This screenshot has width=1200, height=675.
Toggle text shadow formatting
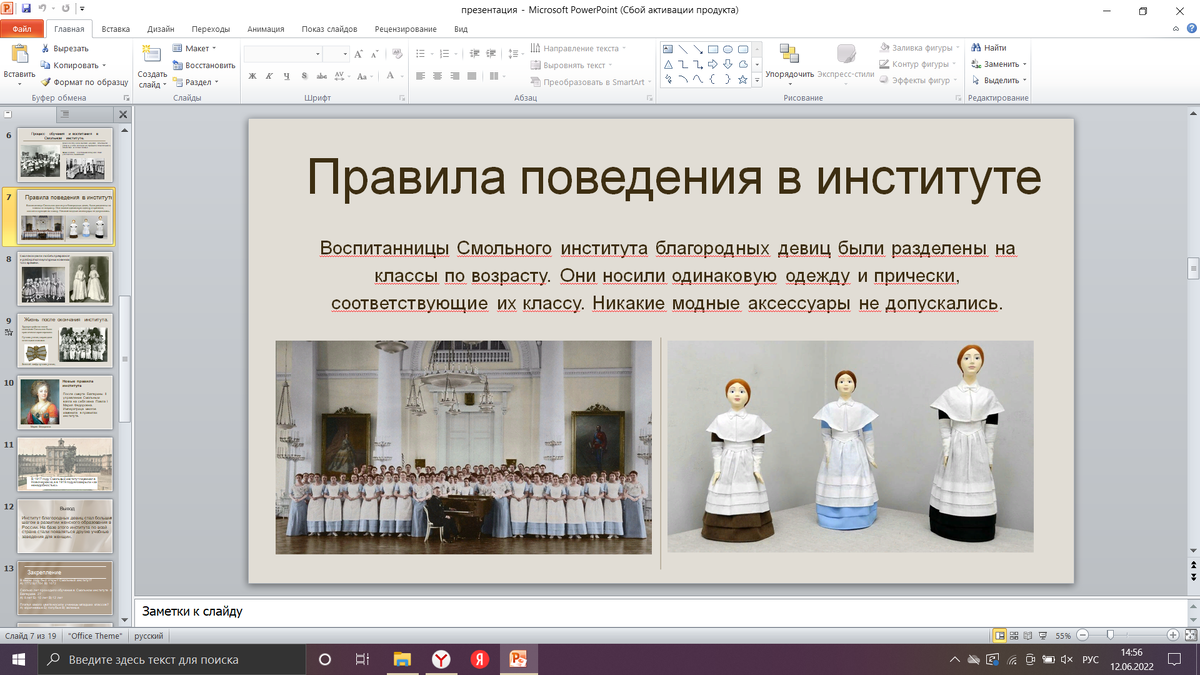pos(304,76)
